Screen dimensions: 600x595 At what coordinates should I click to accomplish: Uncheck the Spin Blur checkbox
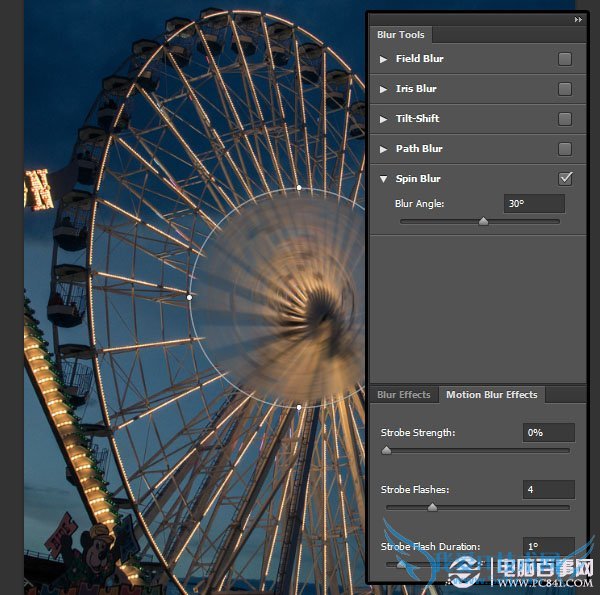[565, 179]
